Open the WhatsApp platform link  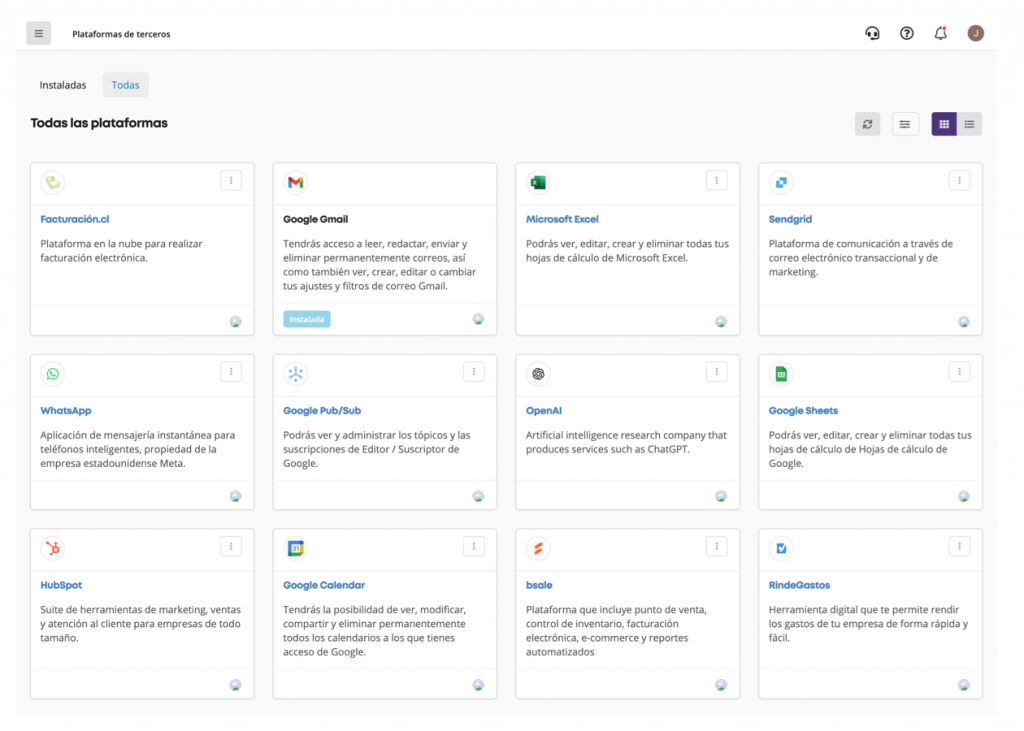click(x=66, y=411)
